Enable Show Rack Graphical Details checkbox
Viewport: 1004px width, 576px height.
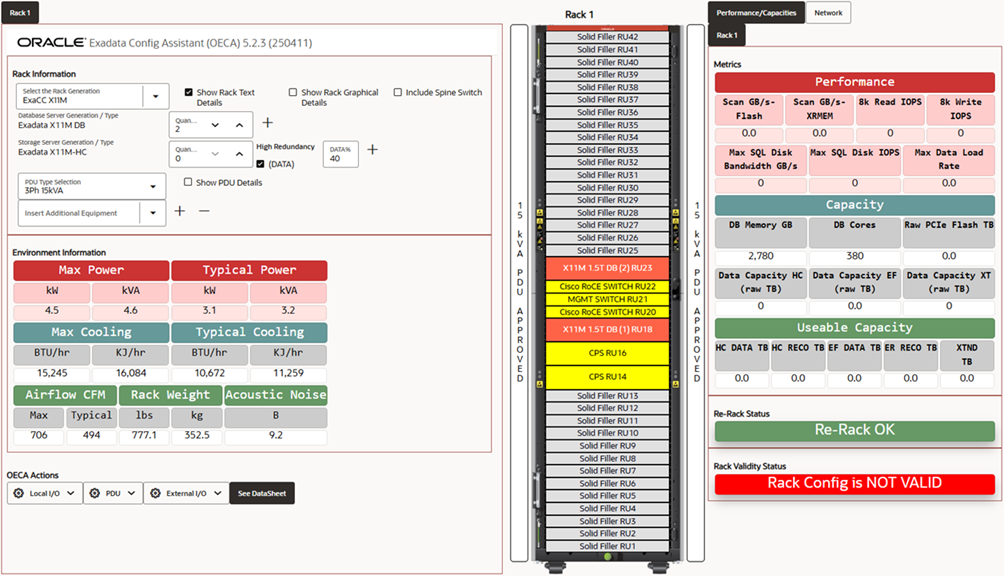click(293, 92)
